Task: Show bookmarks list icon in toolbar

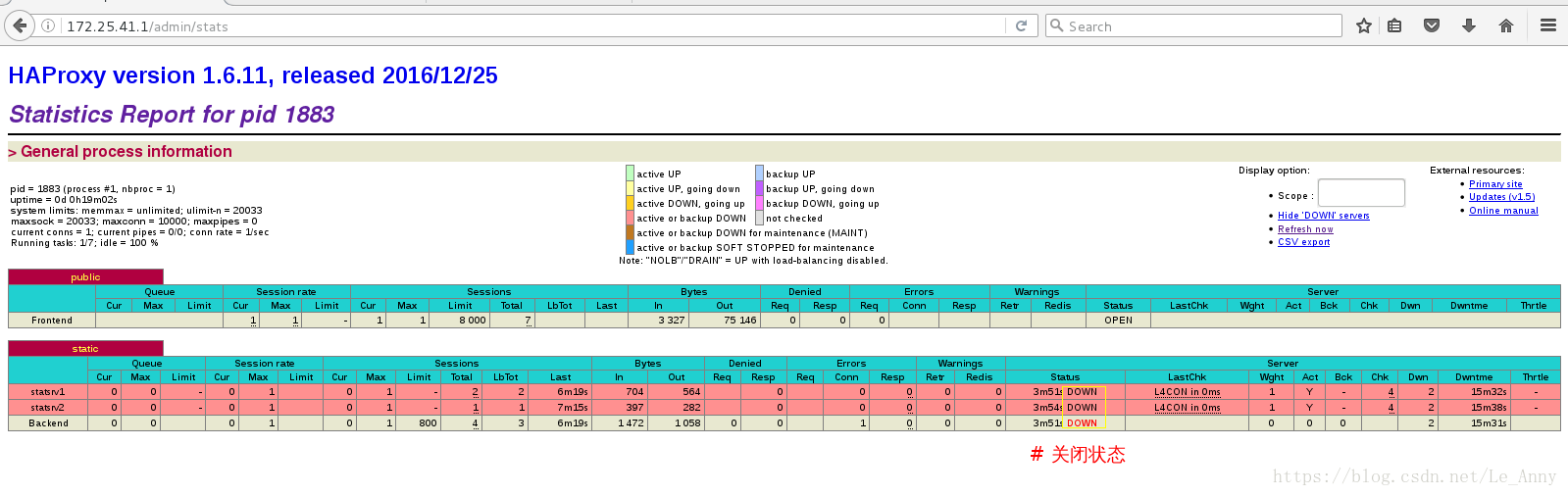Action: coord(1394,25)
